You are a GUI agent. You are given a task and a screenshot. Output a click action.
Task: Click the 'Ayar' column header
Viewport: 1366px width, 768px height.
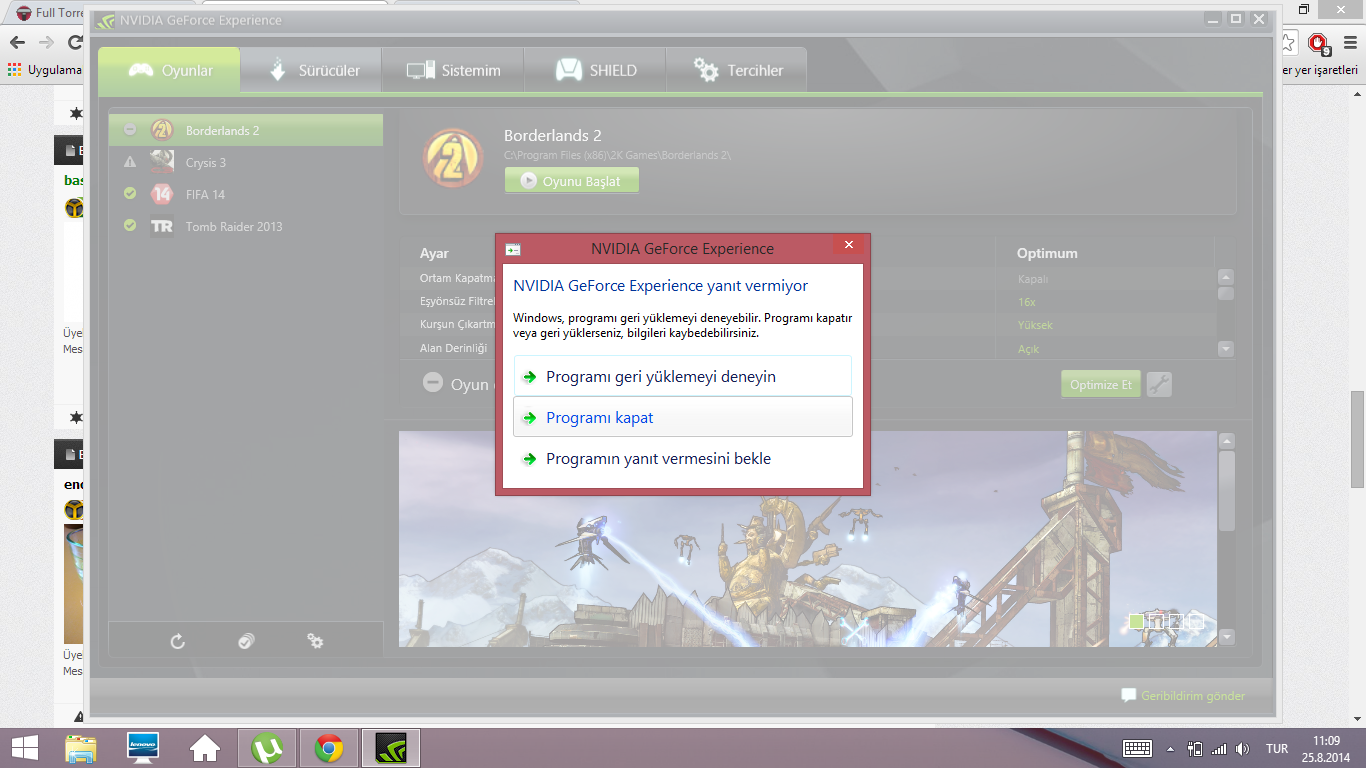point(434,253)
